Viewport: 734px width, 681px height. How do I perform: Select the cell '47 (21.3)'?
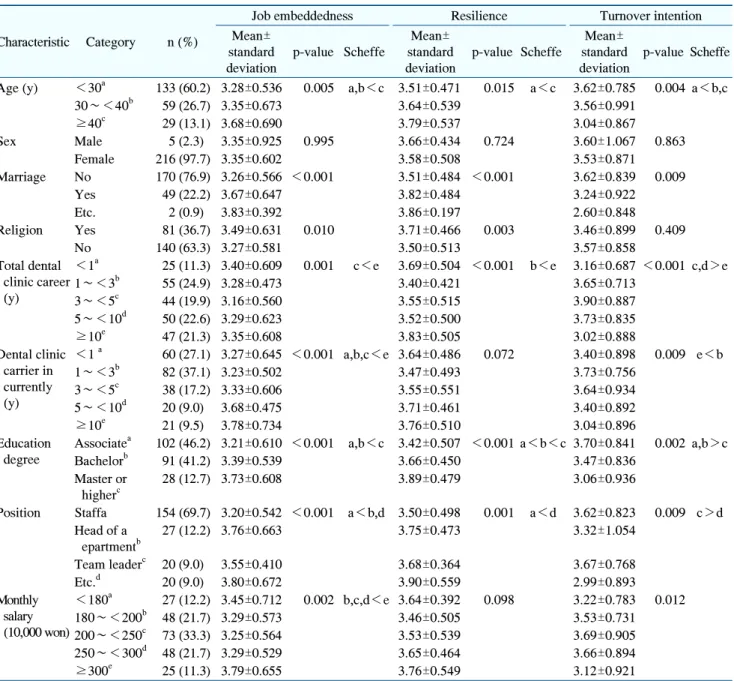point(186,337)
